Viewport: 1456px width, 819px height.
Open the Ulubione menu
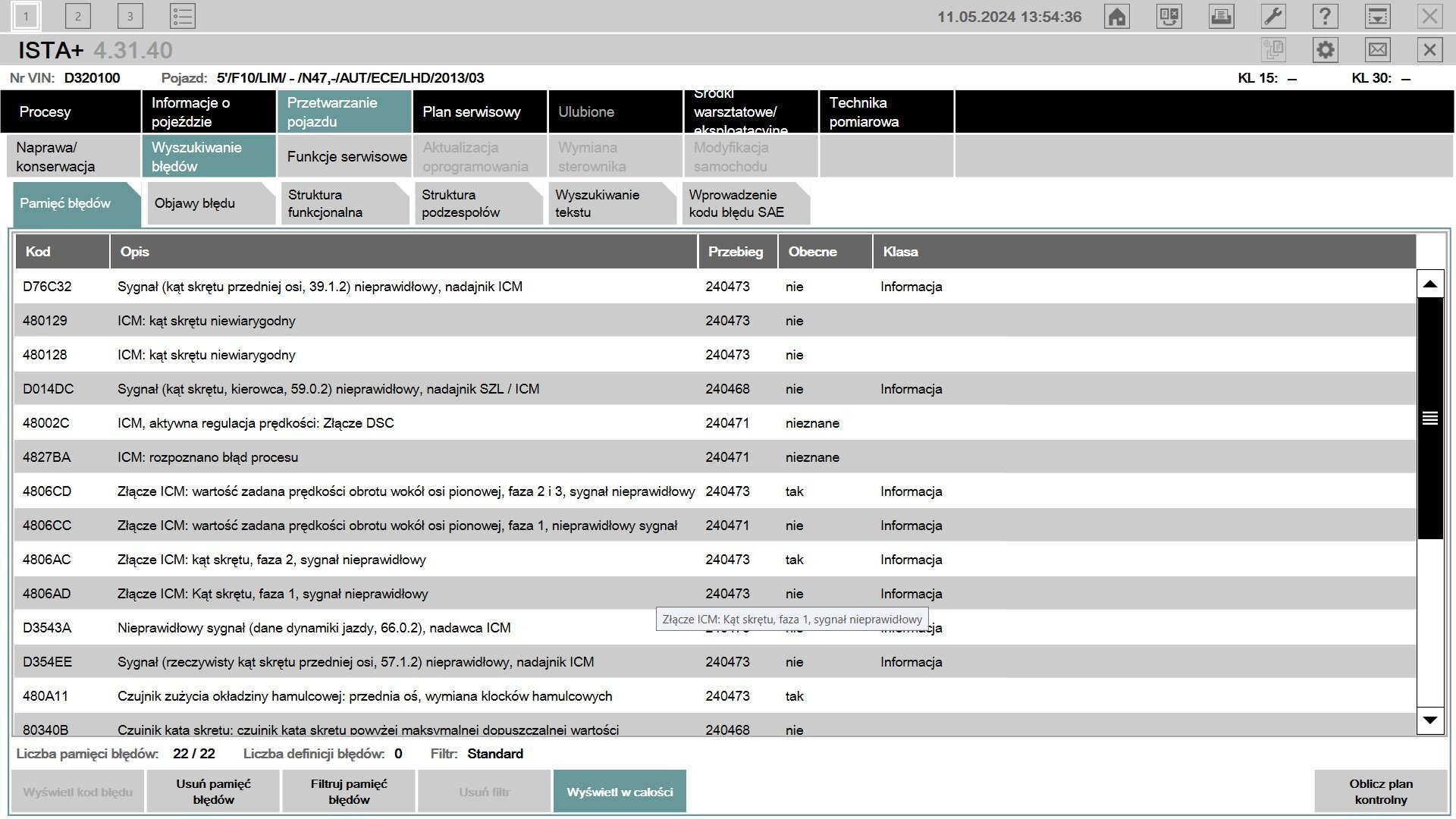pyautogui.click(x=616, y=111)
